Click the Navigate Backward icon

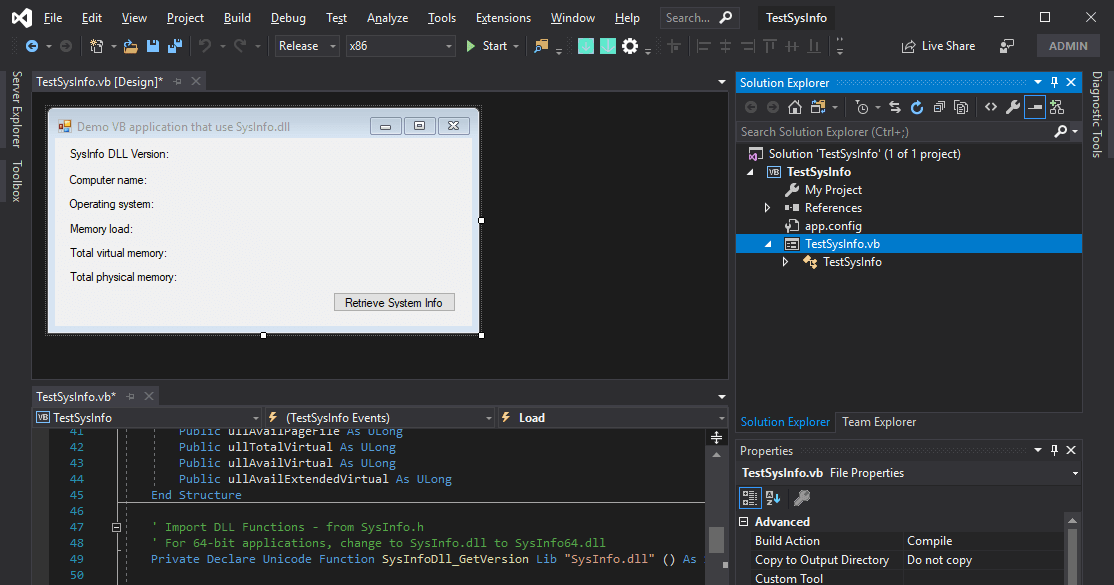33,46
